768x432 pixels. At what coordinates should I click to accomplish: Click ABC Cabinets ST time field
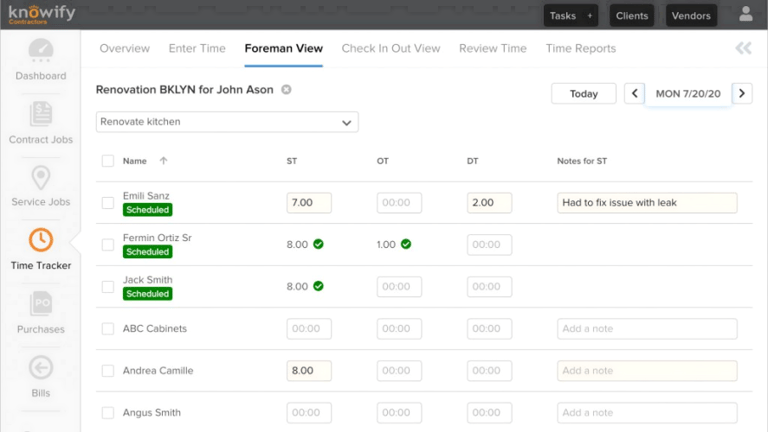tap(309, 329)
